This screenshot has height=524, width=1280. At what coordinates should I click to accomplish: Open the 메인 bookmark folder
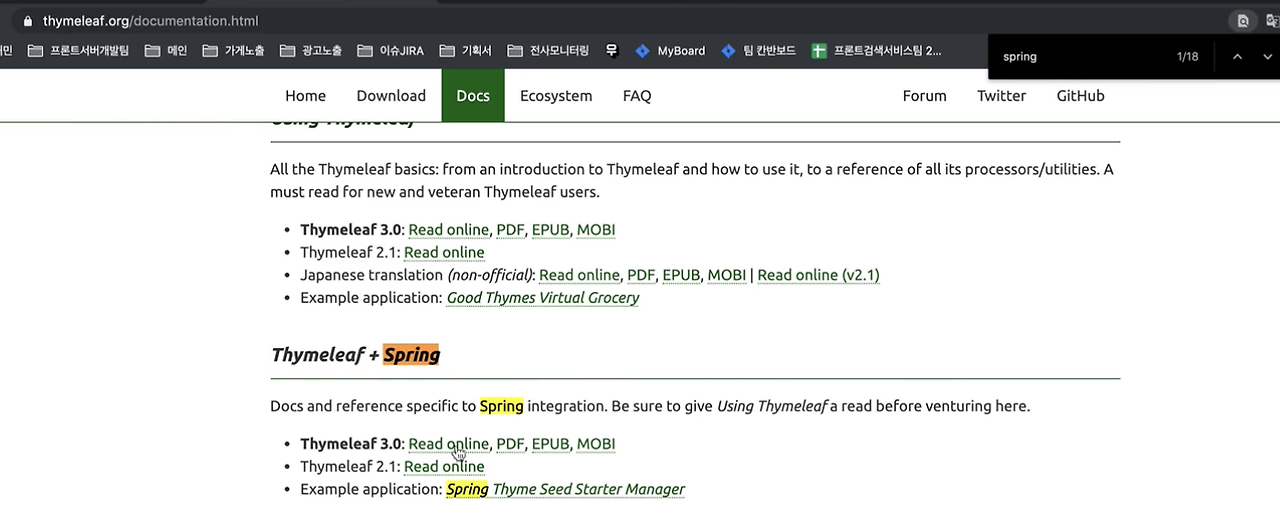point(166,51)
